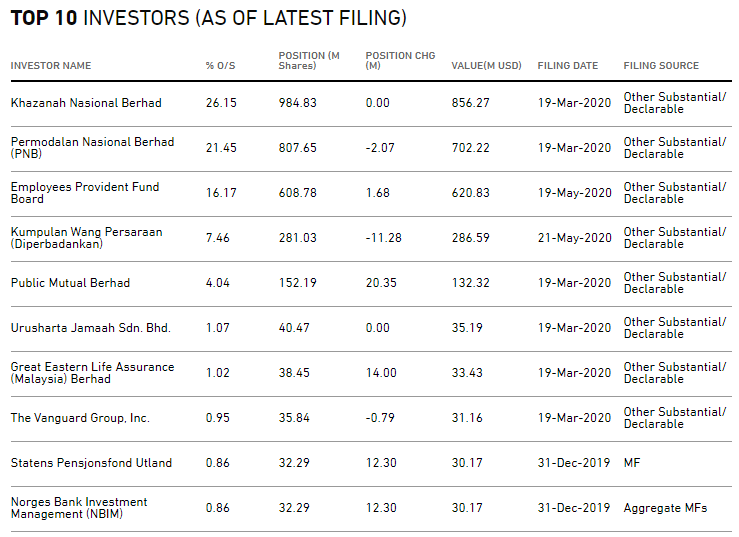
Task: Select Great Eastern Life Assurance row
Action: [x=92, y=373]
